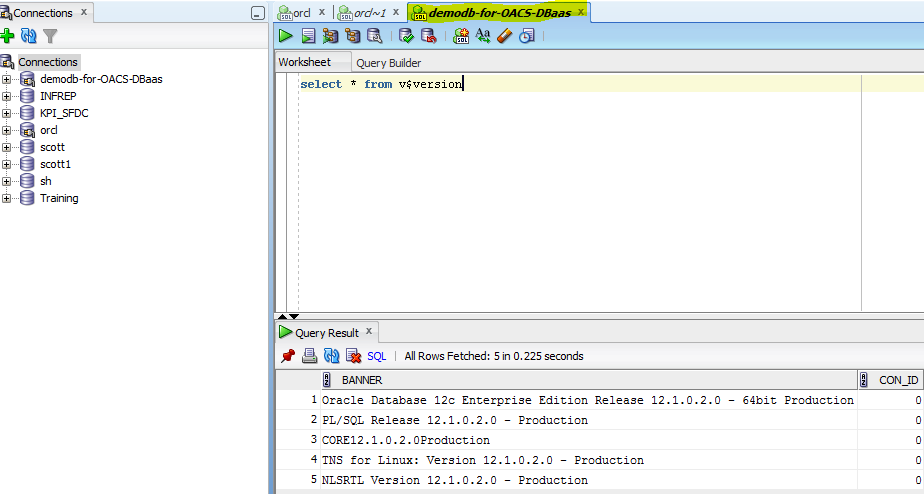The image size is (924, 494).
Task: Minimize the Connections panel
Action: pyautogui.click(x=258, y=13)
